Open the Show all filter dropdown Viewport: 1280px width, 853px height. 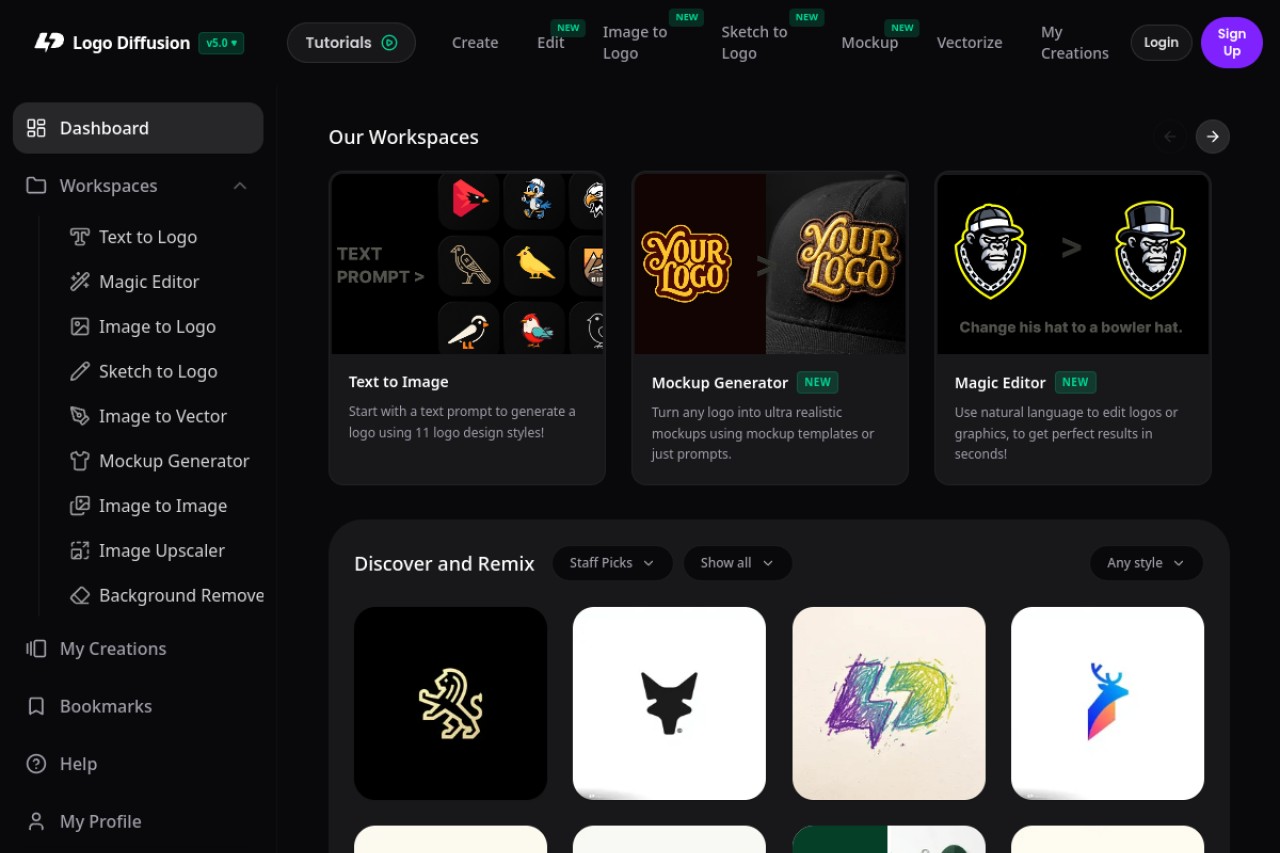737,563
